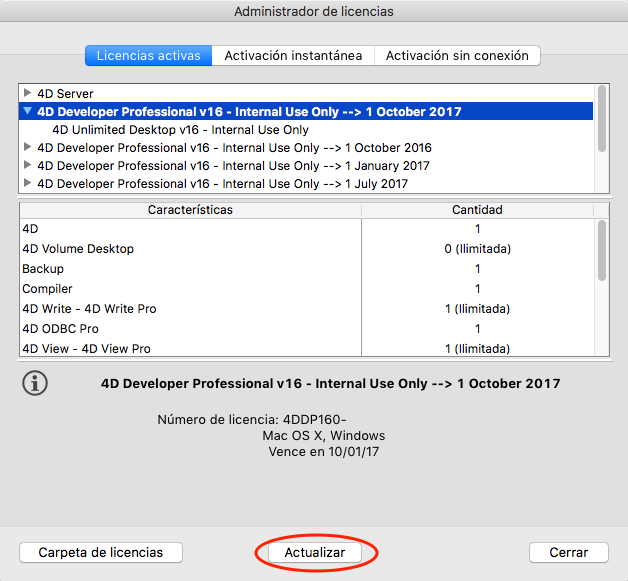Click 4D Write - 4D Write Pro row
This screenshot has width=628, height=581.
[191, 309]
